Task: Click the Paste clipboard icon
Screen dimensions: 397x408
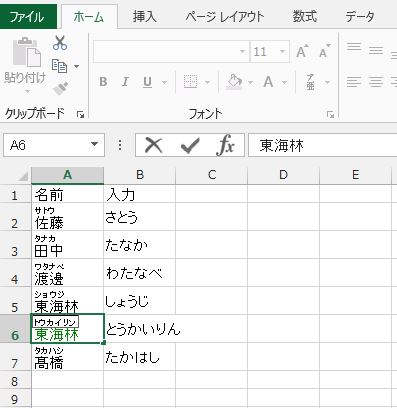Action: (x=26, y=53)
